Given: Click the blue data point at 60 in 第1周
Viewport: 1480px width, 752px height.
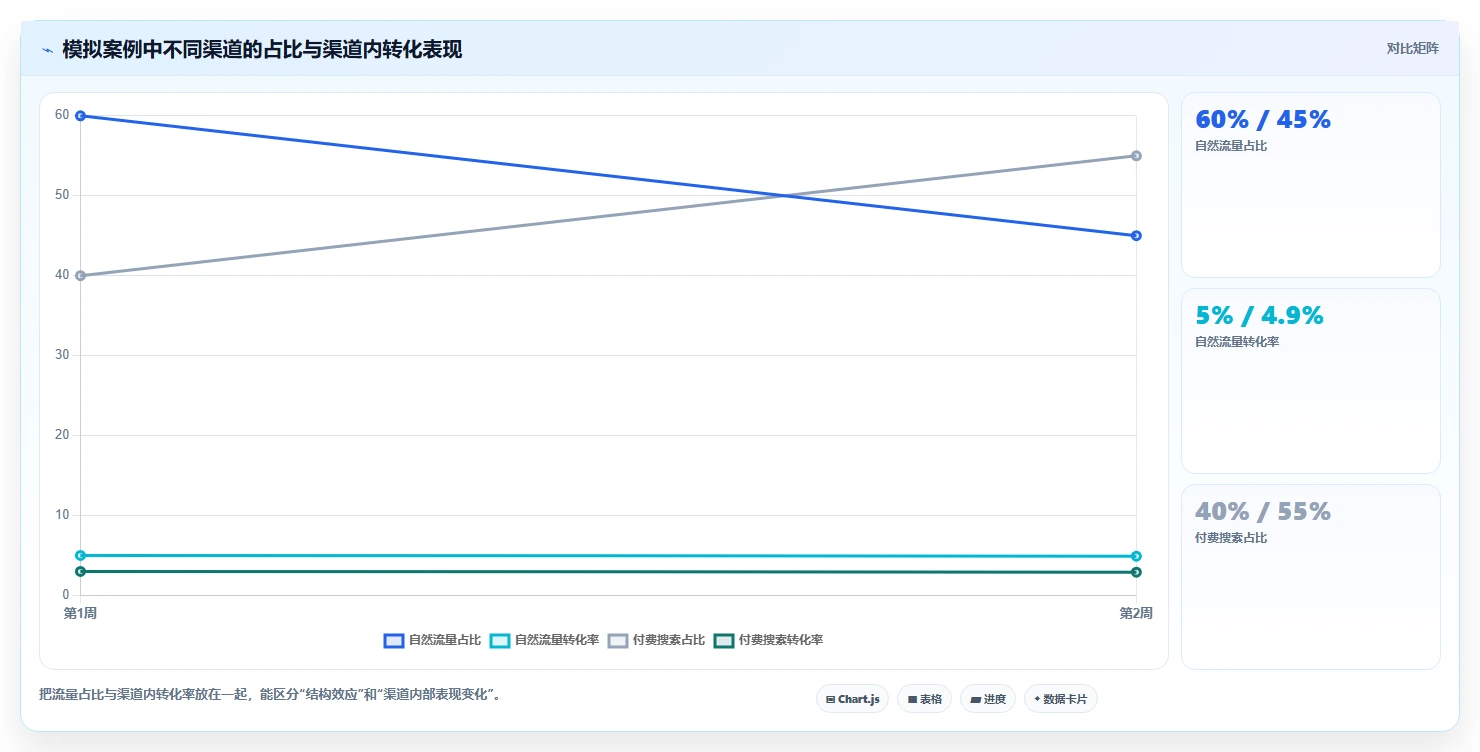Looking at the screenshot, I should tap(80, 116).
